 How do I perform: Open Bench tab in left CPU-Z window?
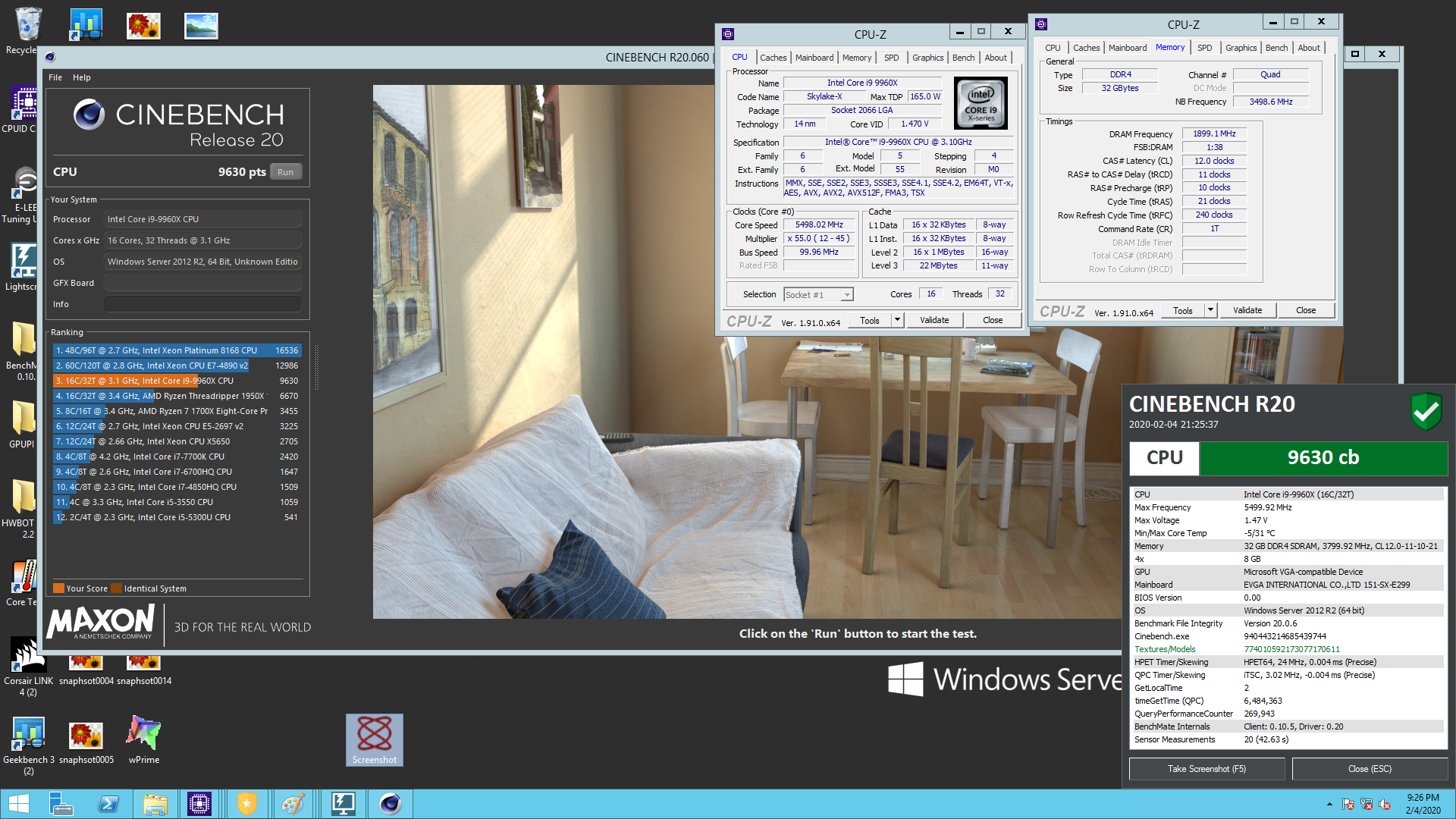click(964, 58)
